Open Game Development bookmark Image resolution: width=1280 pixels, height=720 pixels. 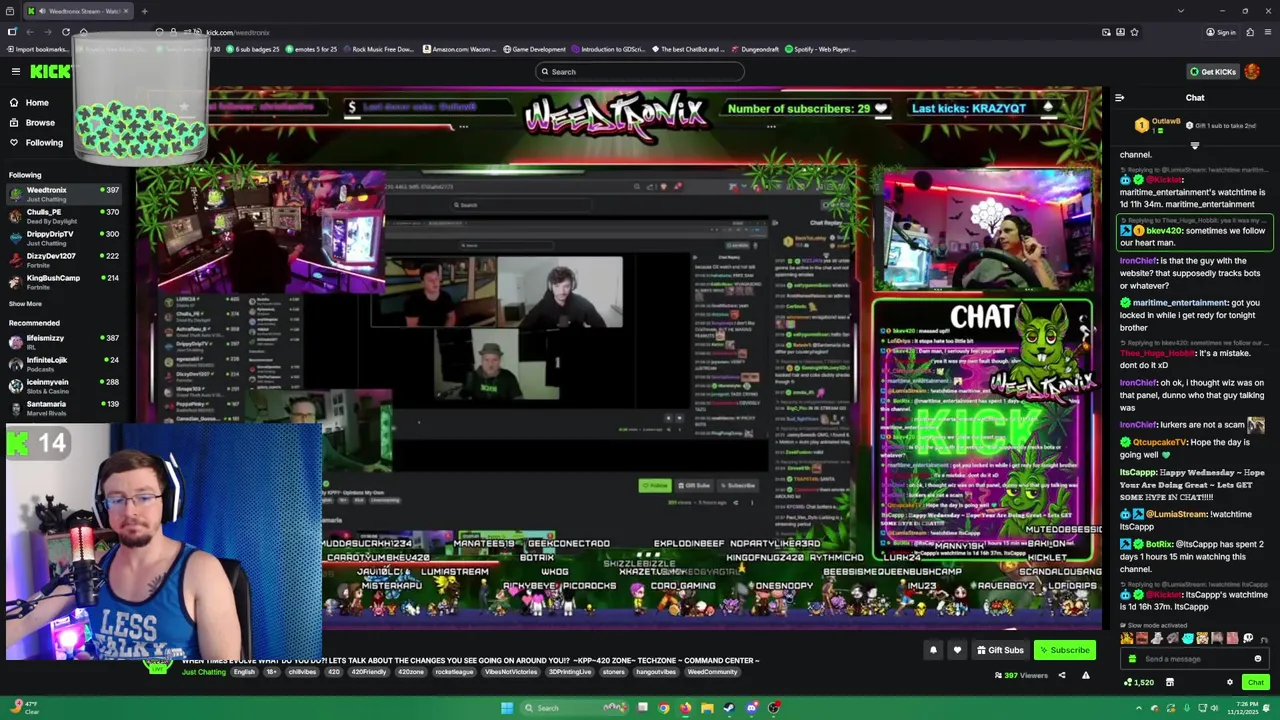pyautogui.click(x=534, y=49)
